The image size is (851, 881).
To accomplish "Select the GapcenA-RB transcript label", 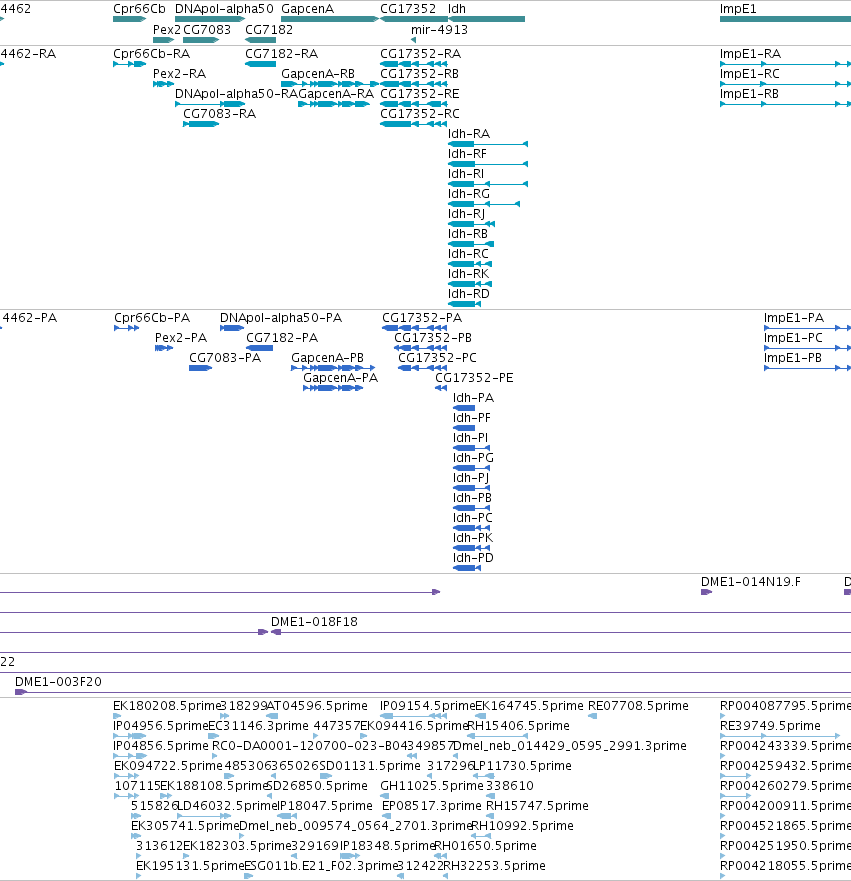I will 318,74.
